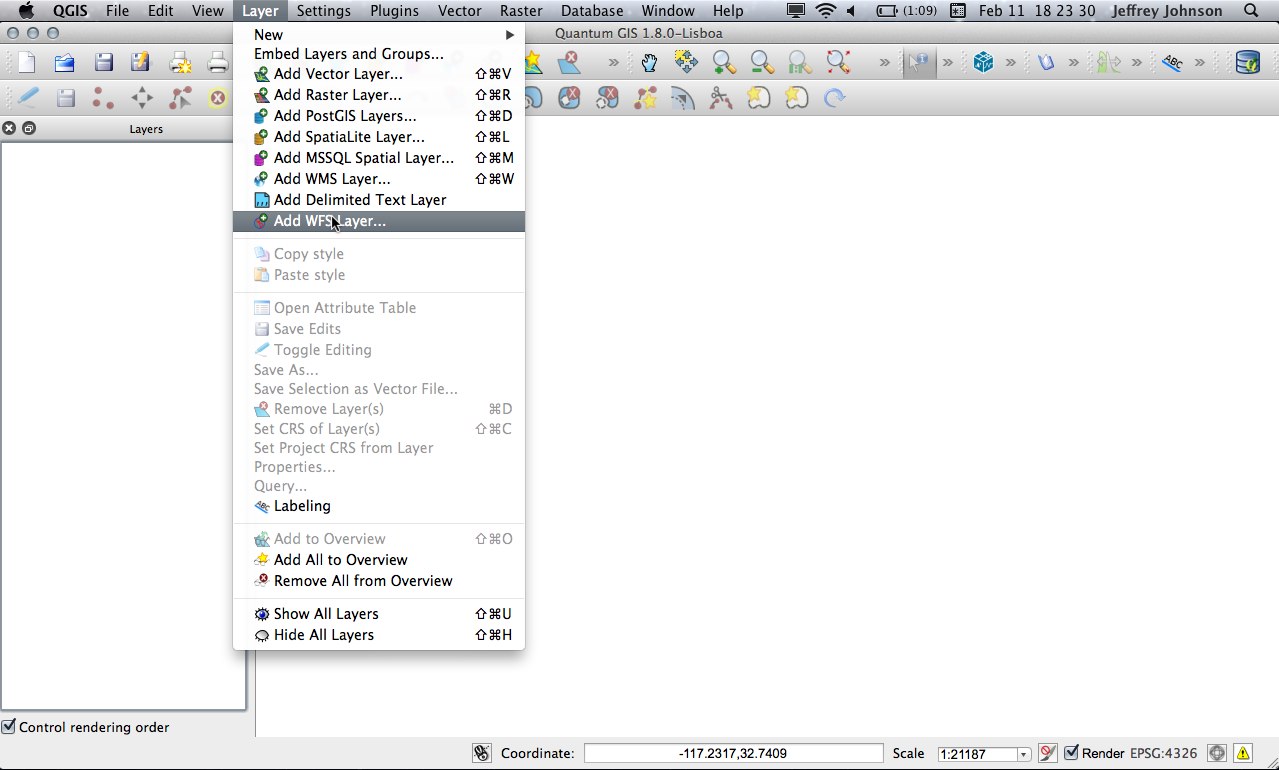Expand chevron before Labeling ABC icon
The image size is (1279, 770).
coord(1137,63)
